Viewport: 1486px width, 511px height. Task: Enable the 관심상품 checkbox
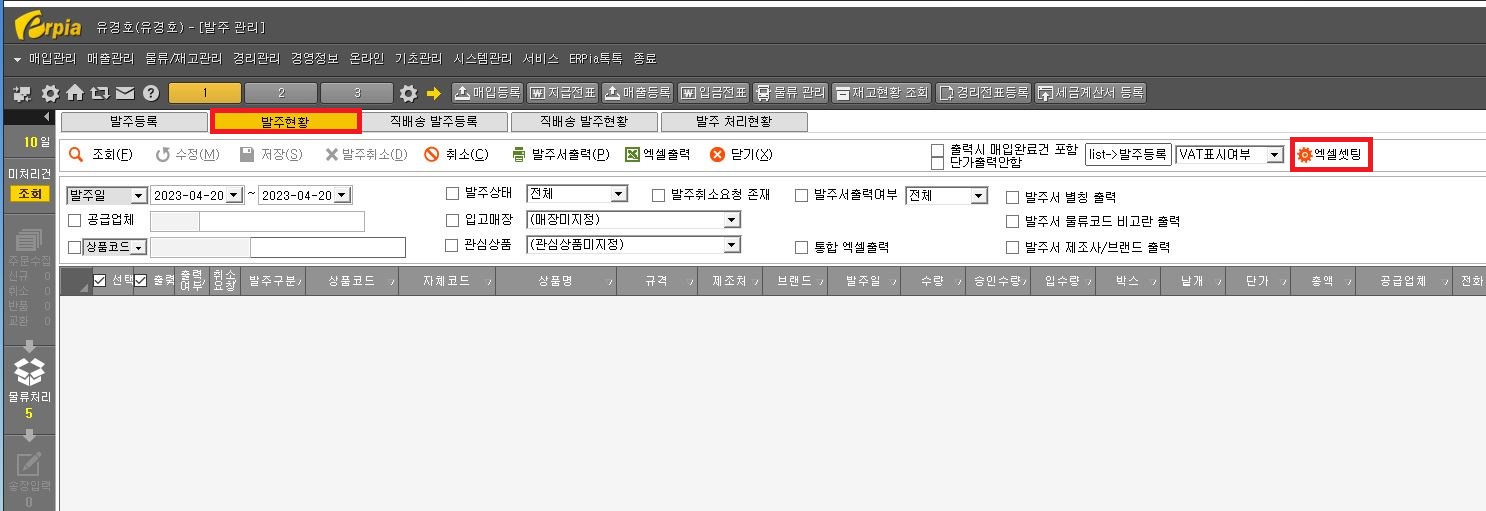[452, 245]
